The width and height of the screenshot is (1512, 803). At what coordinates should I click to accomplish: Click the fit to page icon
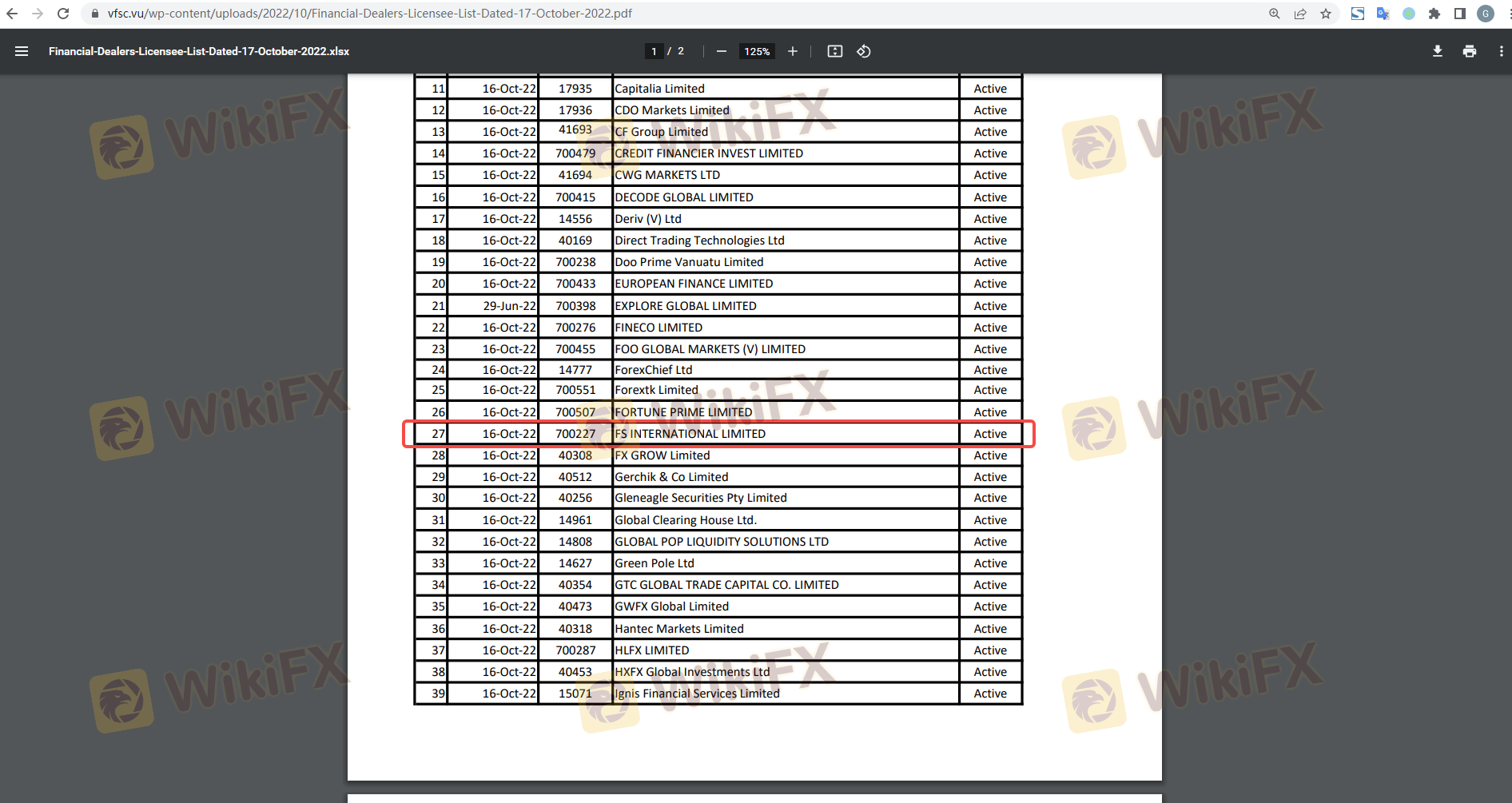[834, 51]
